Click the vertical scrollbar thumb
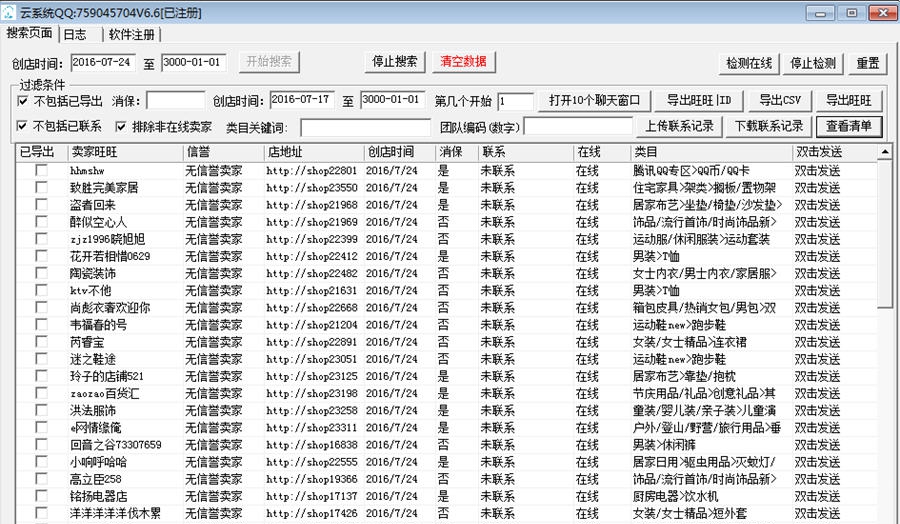The width and height of the screenshot is (900, 524). point(885,234)
